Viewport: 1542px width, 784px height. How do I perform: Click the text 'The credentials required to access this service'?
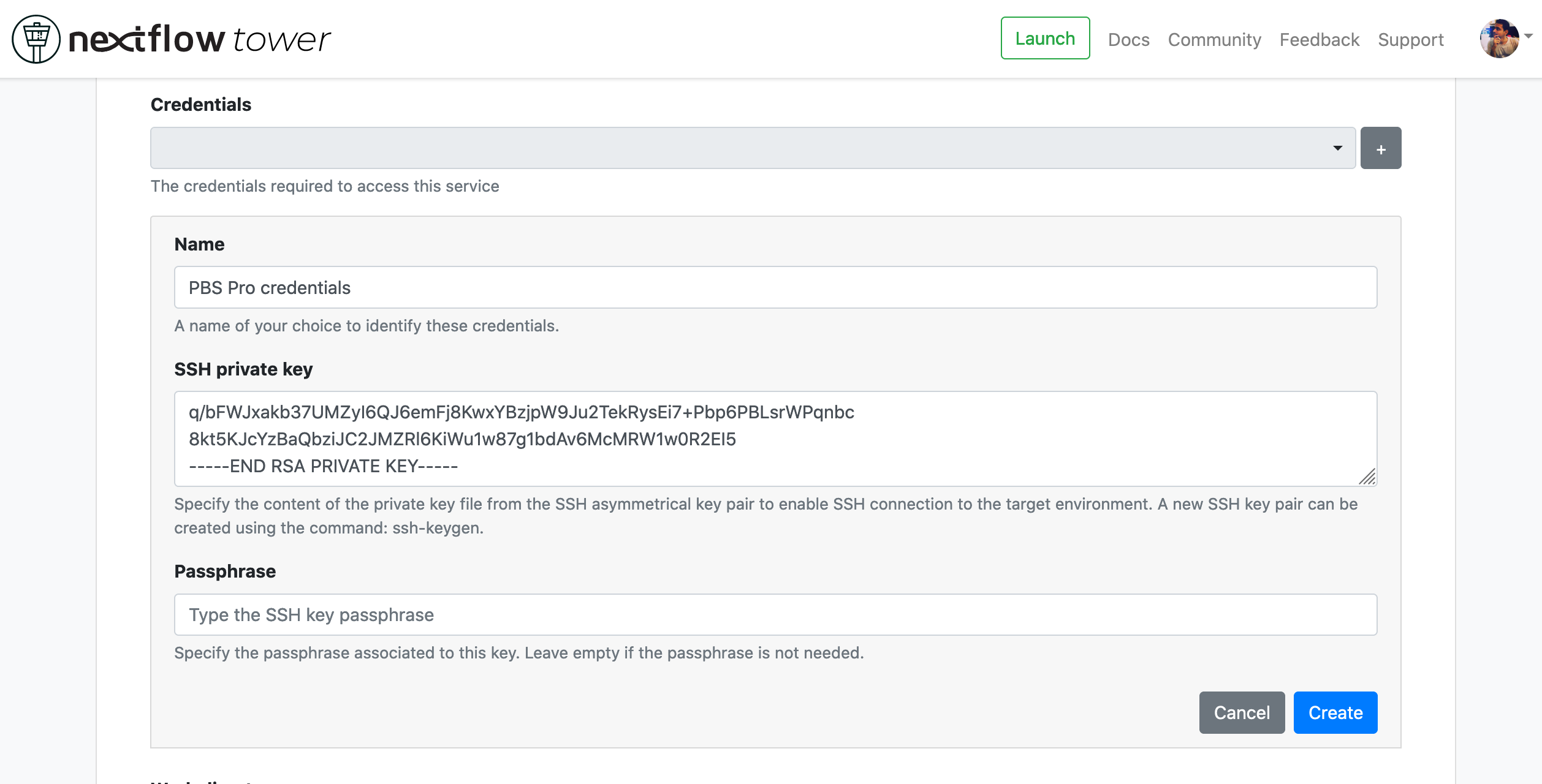pyautogui.click(x=325, y=186)
